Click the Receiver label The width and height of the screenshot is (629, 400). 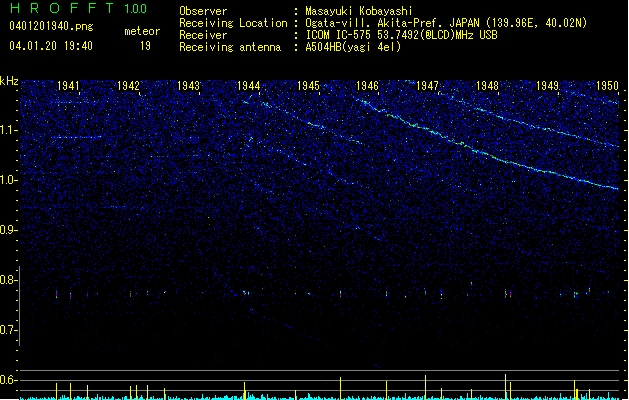203,35
